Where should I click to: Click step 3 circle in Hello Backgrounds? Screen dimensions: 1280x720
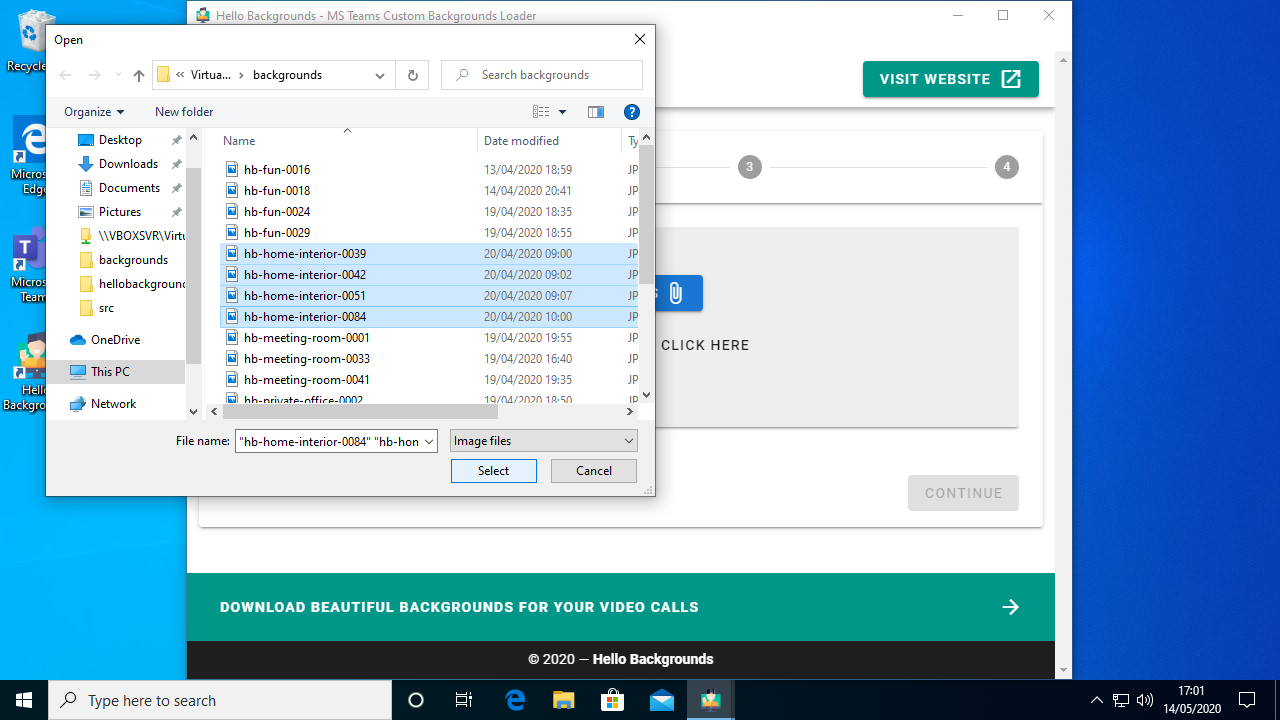point(749,167)
